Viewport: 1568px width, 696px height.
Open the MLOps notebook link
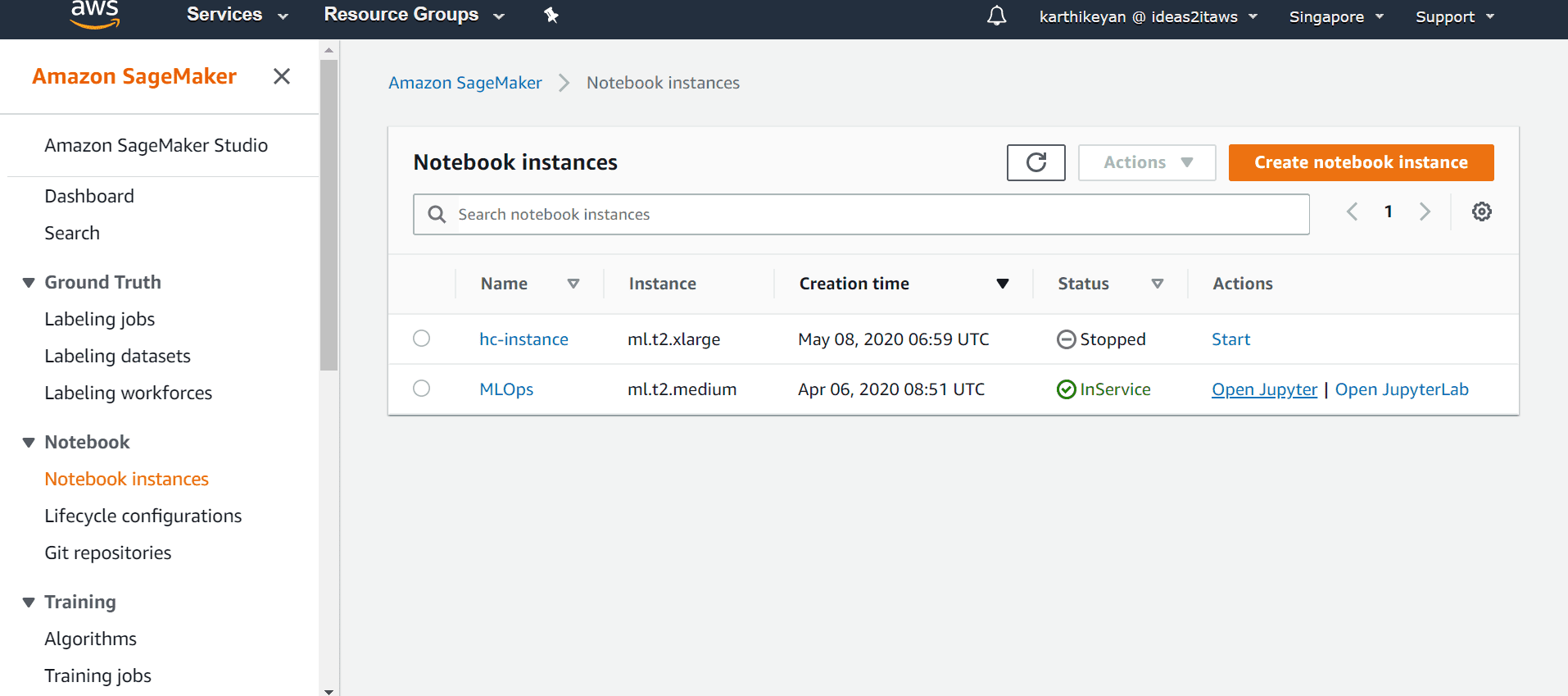(506, 389)
